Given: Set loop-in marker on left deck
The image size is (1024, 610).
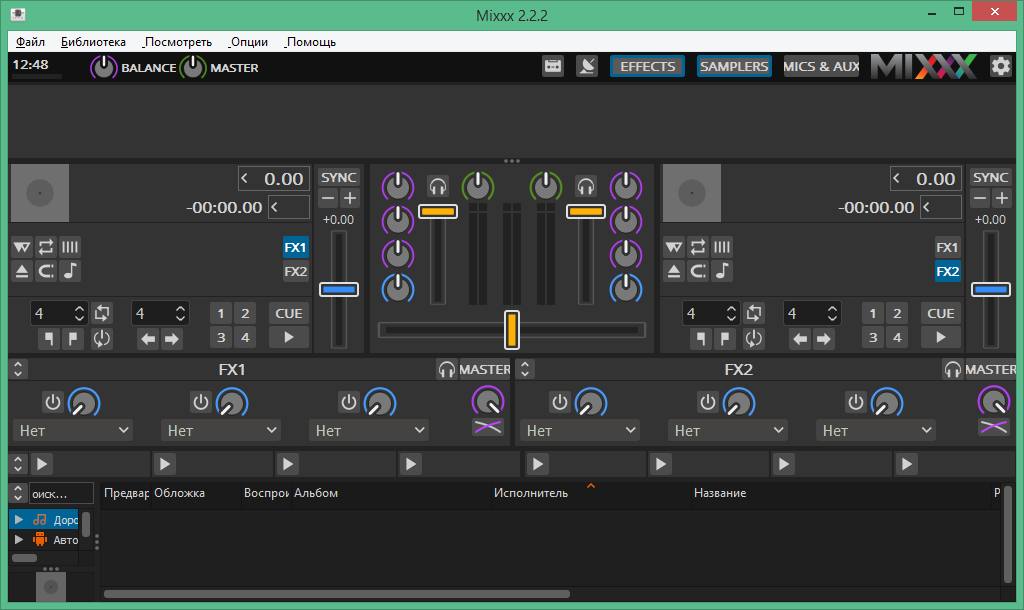Looking at the screenshot, I should 48,338.
